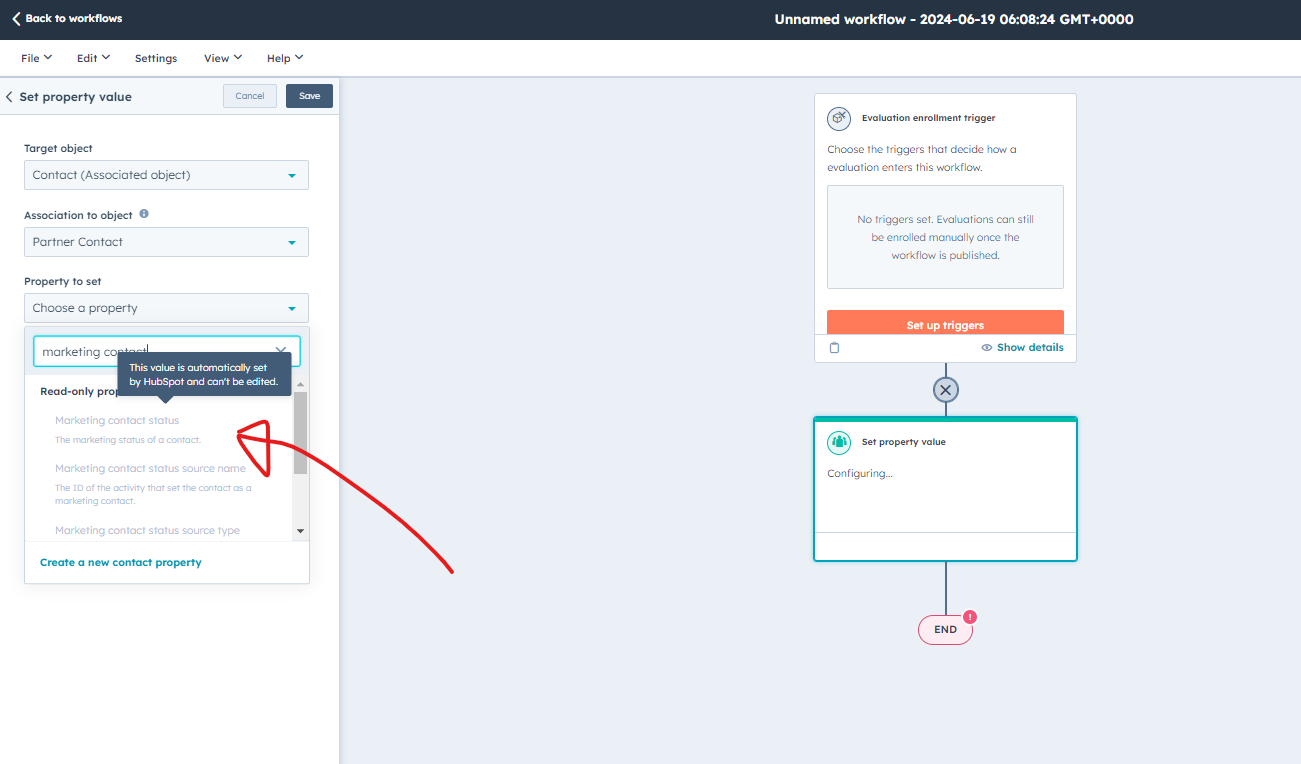This screenshot has height=764, width=1301.
Task: Open the Target object dropdown
Action: (x=166, y=174)
